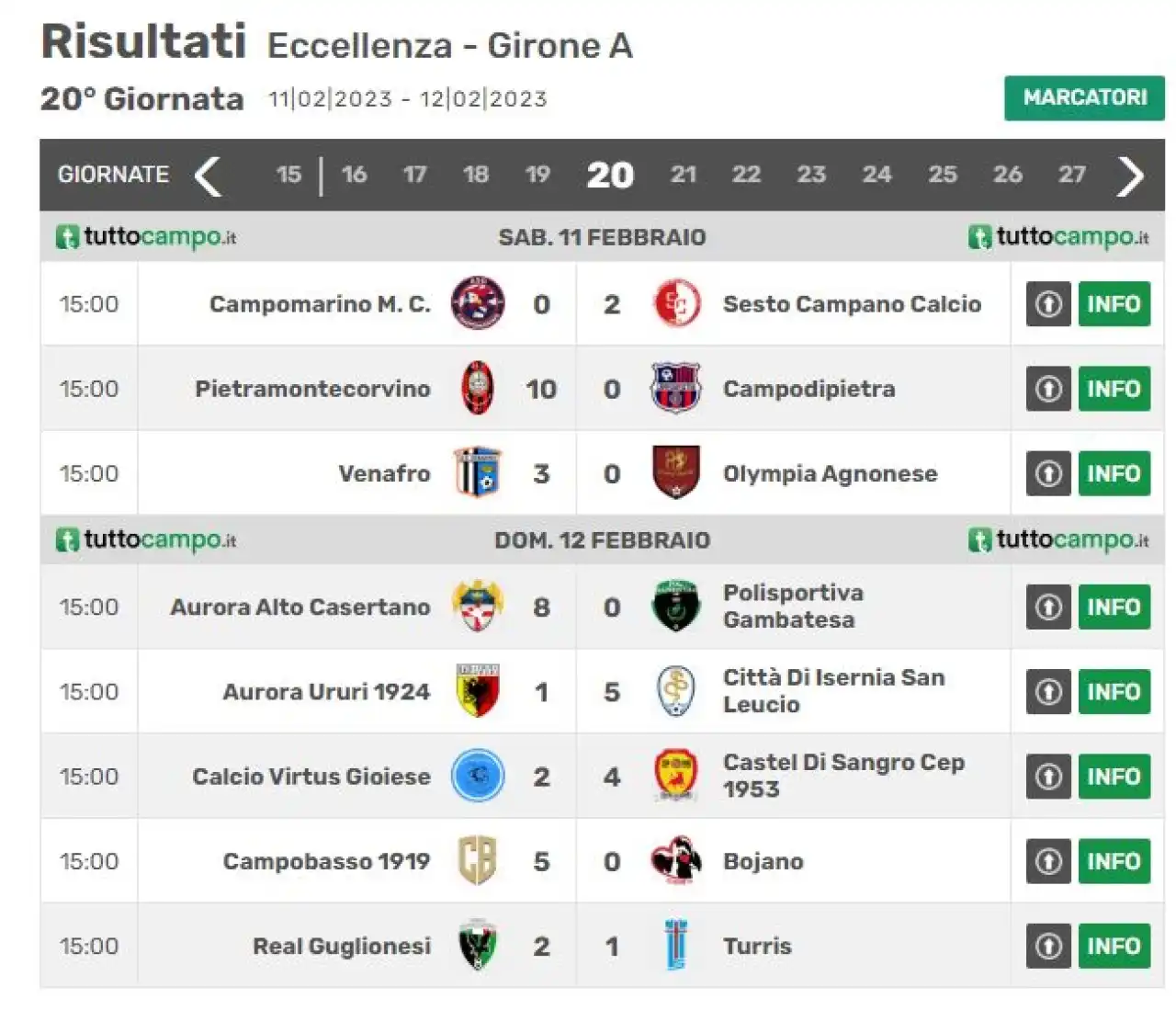Show next giornate with right chevron
Image resolution: width=1176 pixels, height=1010 pixels.
point(1130,176)
